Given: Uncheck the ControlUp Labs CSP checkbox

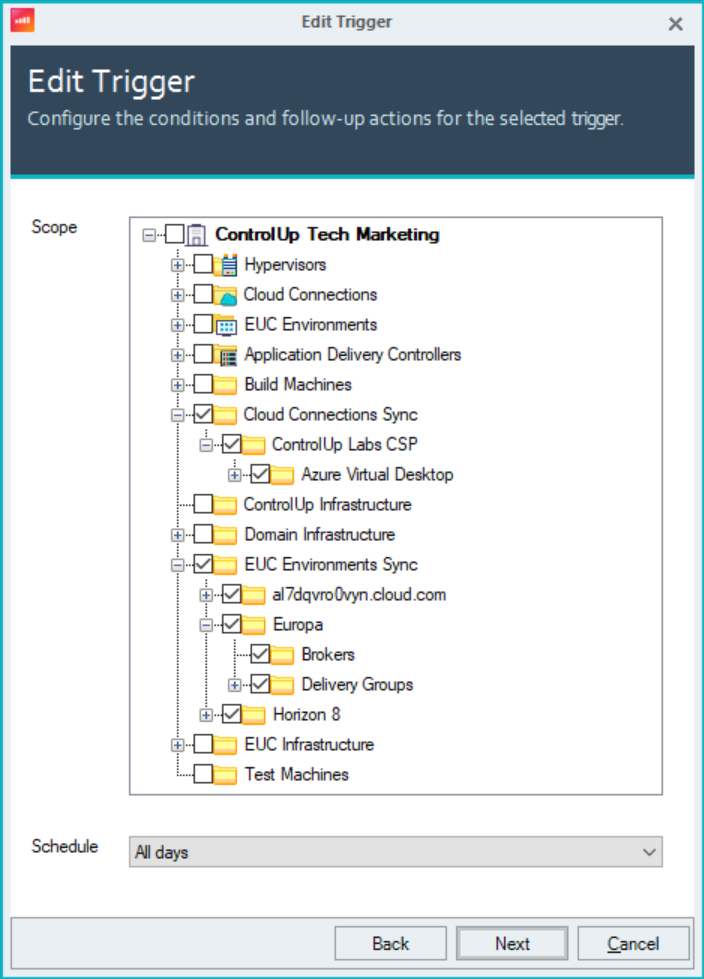Looking at the screenshot, I should click(232, 444).
